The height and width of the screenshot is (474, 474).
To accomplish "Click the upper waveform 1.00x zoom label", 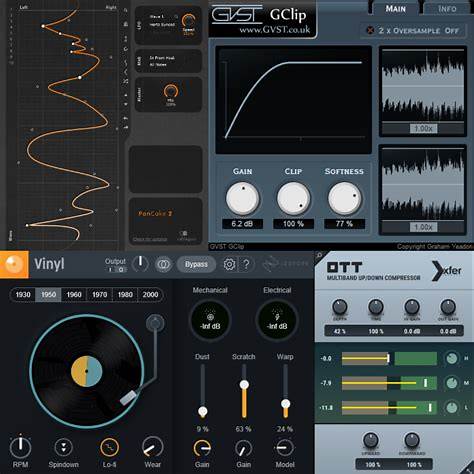I will pyautogui.click(x=423, y=128).
